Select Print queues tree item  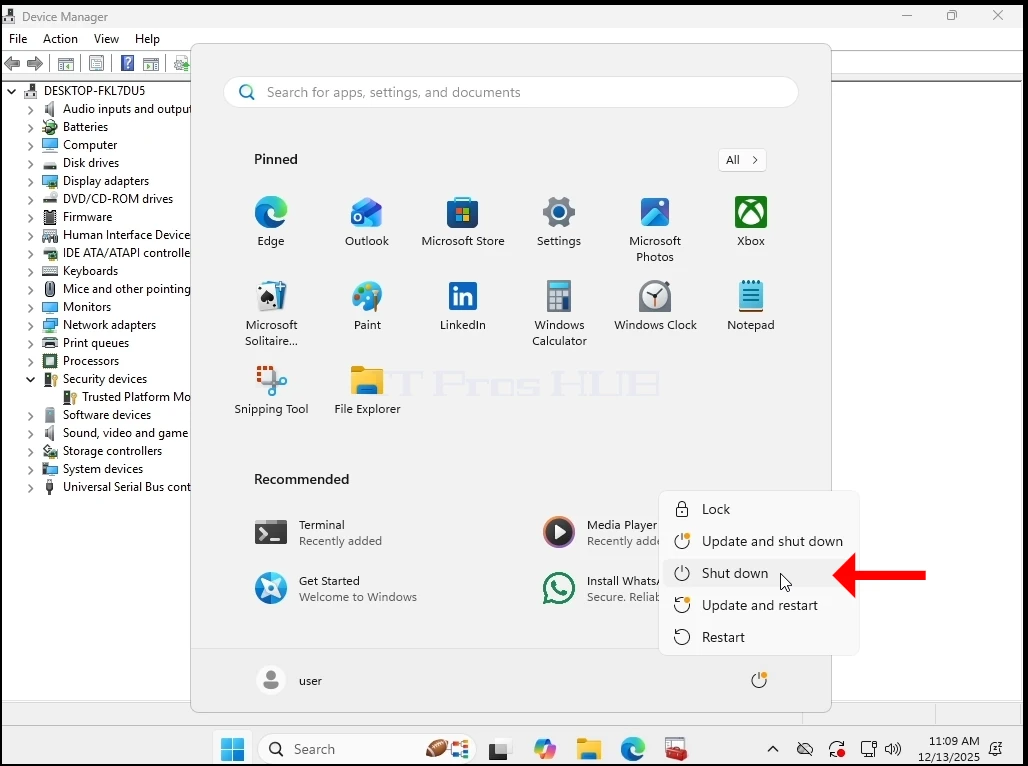[x=86, y=343]
